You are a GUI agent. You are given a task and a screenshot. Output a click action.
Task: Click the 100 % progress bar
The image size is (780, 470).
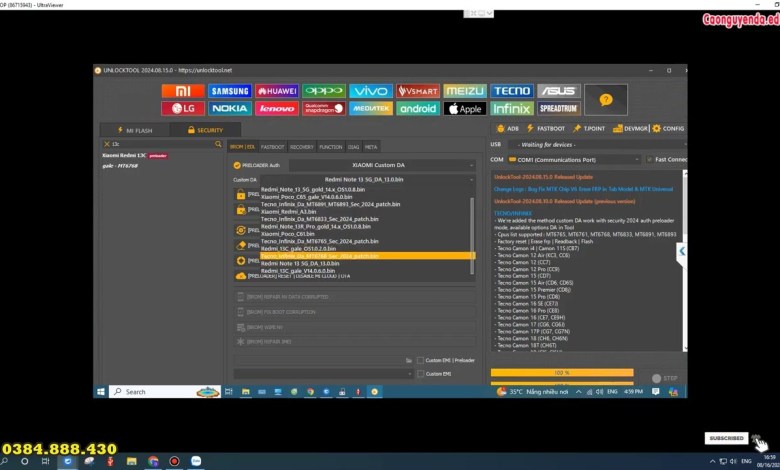[x=562, y=373]
